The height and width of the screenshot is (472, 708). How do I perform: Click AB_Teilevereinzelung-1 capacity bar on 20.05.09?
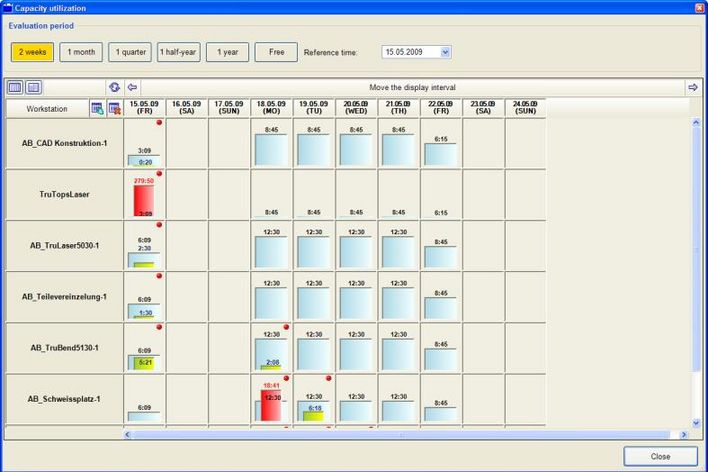click(356, 303)
